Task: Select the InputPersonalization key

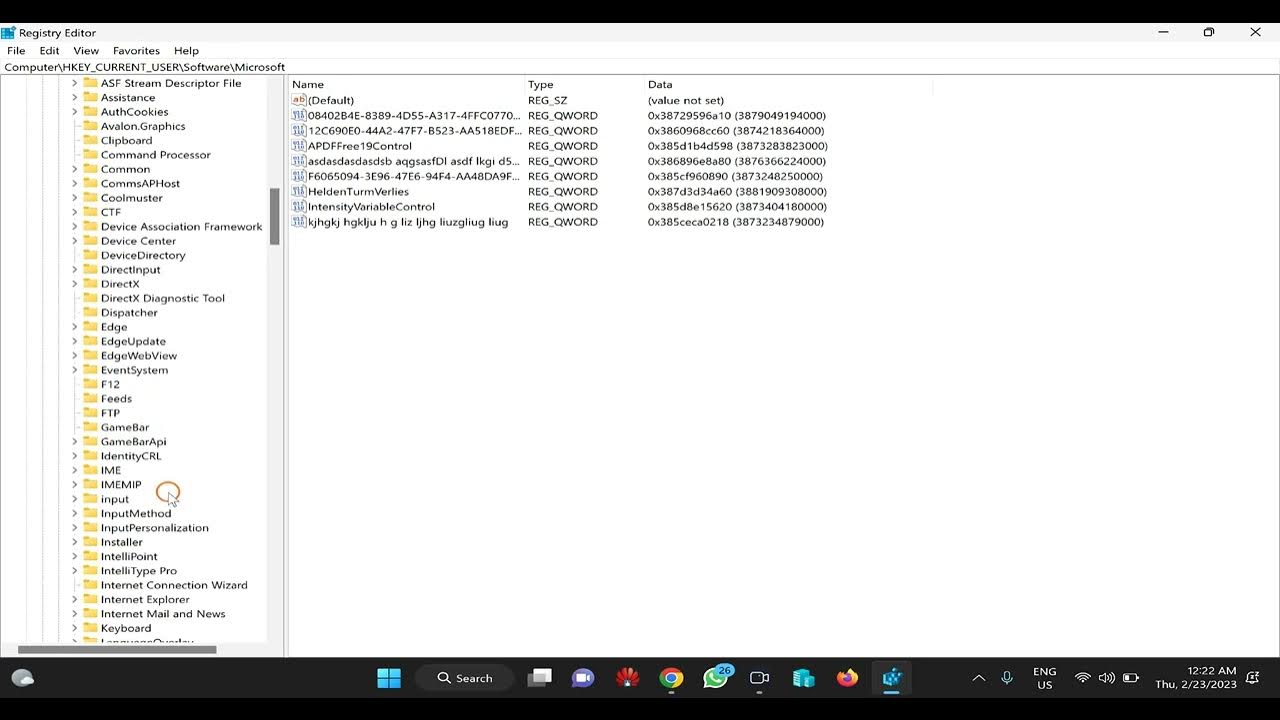Action: tap(154, 527)
